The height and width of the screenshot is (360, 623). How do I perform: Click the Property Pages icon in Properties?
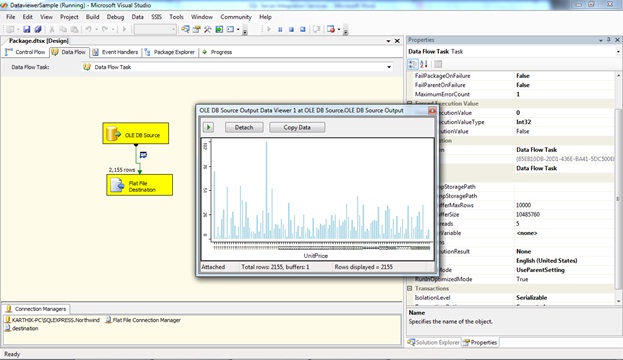pos(438,64)
